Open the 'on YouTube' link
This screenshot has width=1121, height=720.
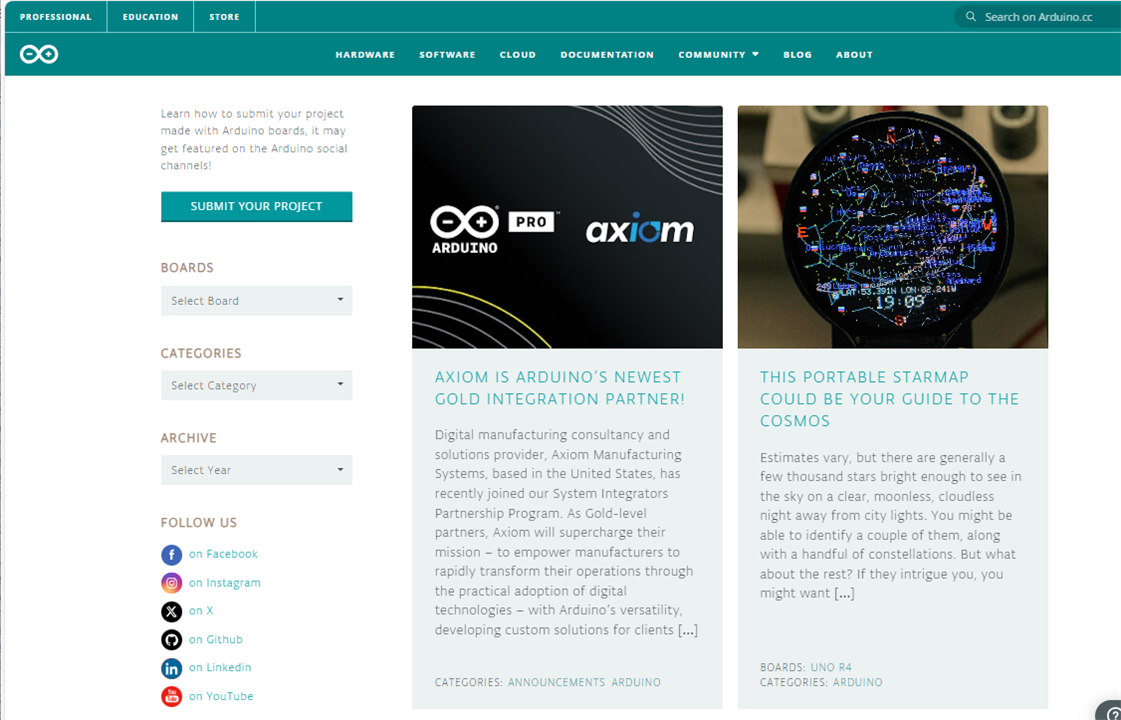click(221, 696)
